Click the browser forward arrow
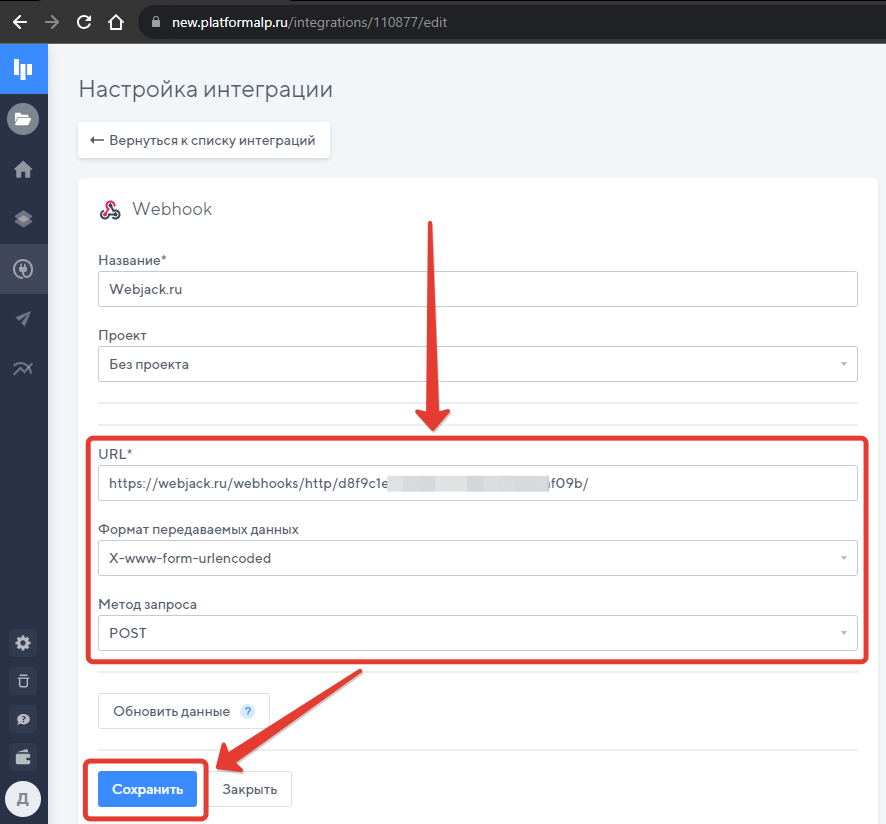Screen dimensions: 886x824 pyautogui.click(x=51, y=22)
